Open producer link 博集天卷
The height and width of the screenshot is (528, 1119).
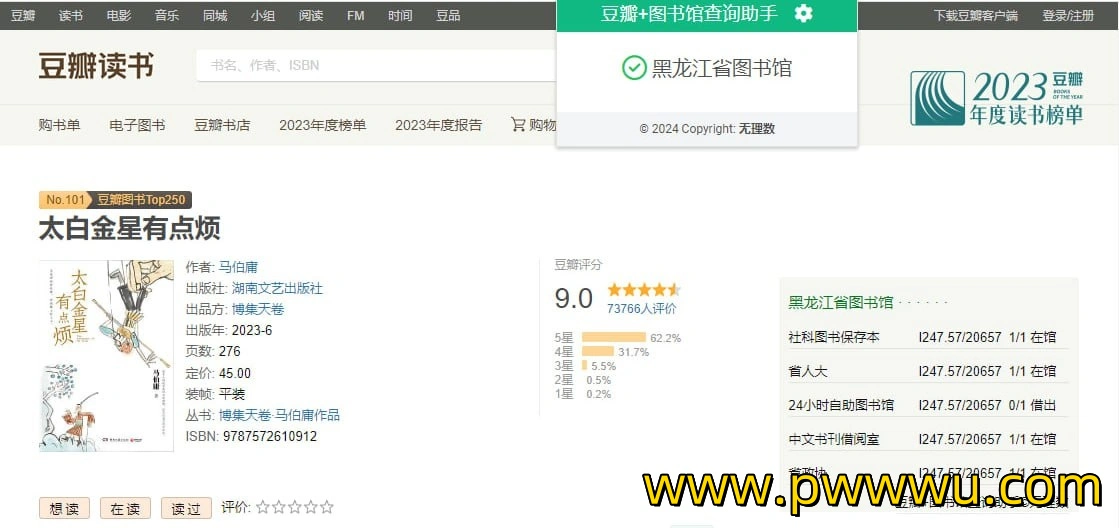(x=258, y=310)
